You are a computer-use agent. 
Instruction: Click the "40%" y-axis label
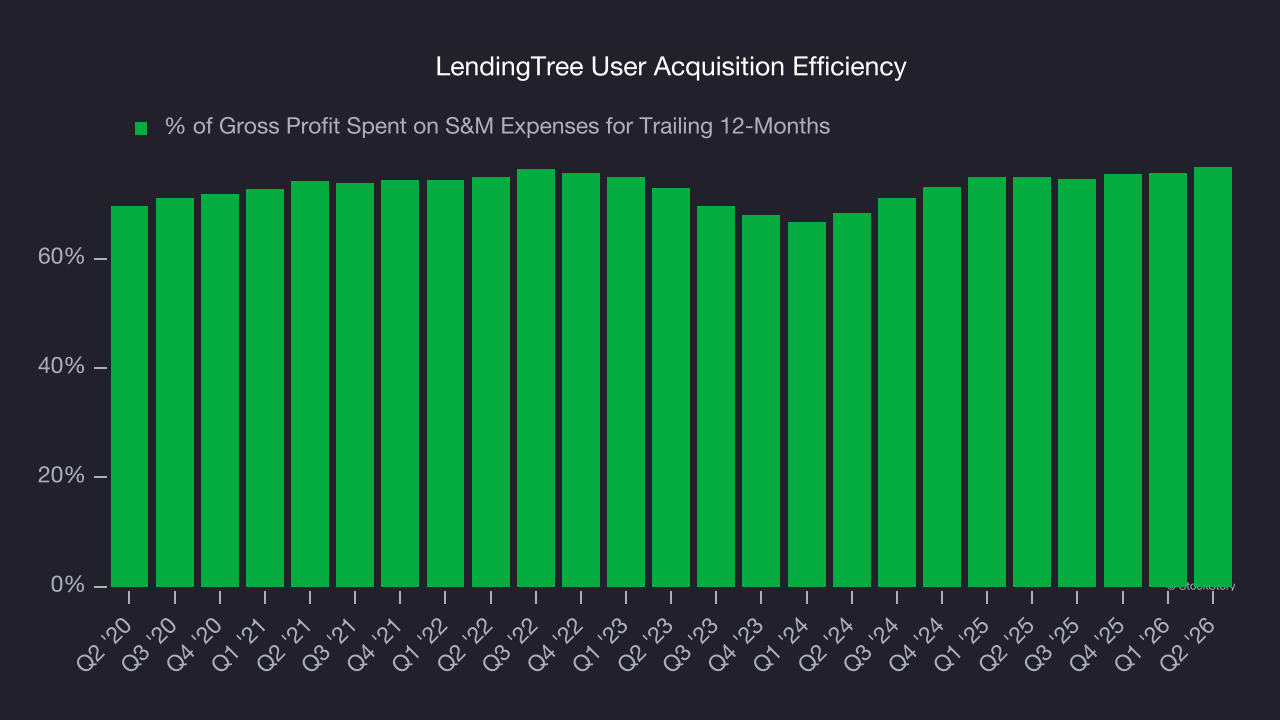(x=60, y=367)
